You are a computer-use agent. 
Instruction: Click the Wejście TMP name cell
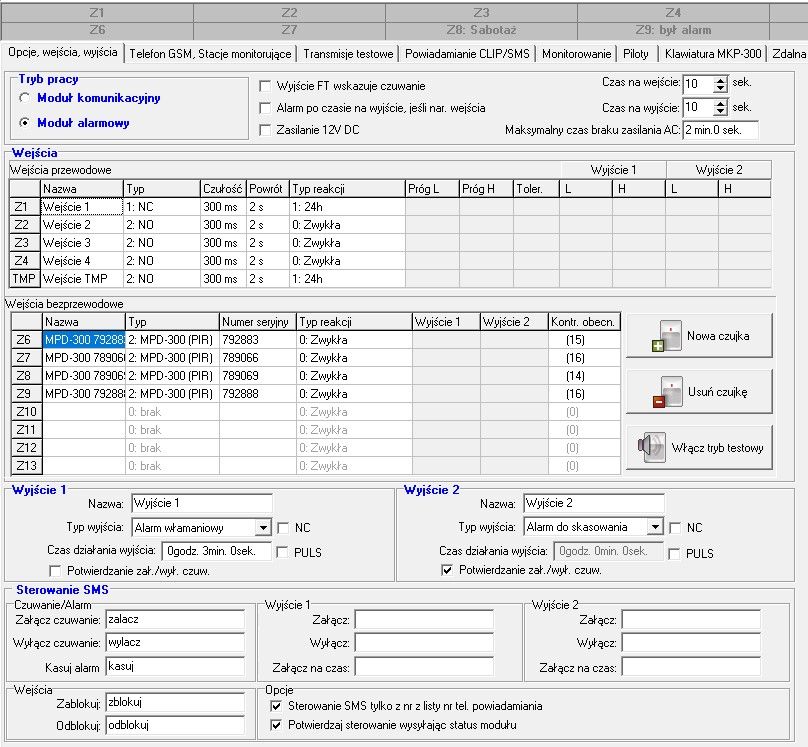click(x=82, y=279)
